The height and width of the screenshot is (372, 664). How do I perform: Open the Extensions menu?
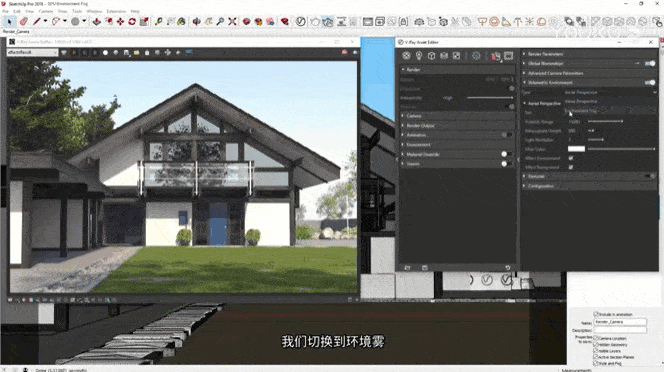pos(116,11)
